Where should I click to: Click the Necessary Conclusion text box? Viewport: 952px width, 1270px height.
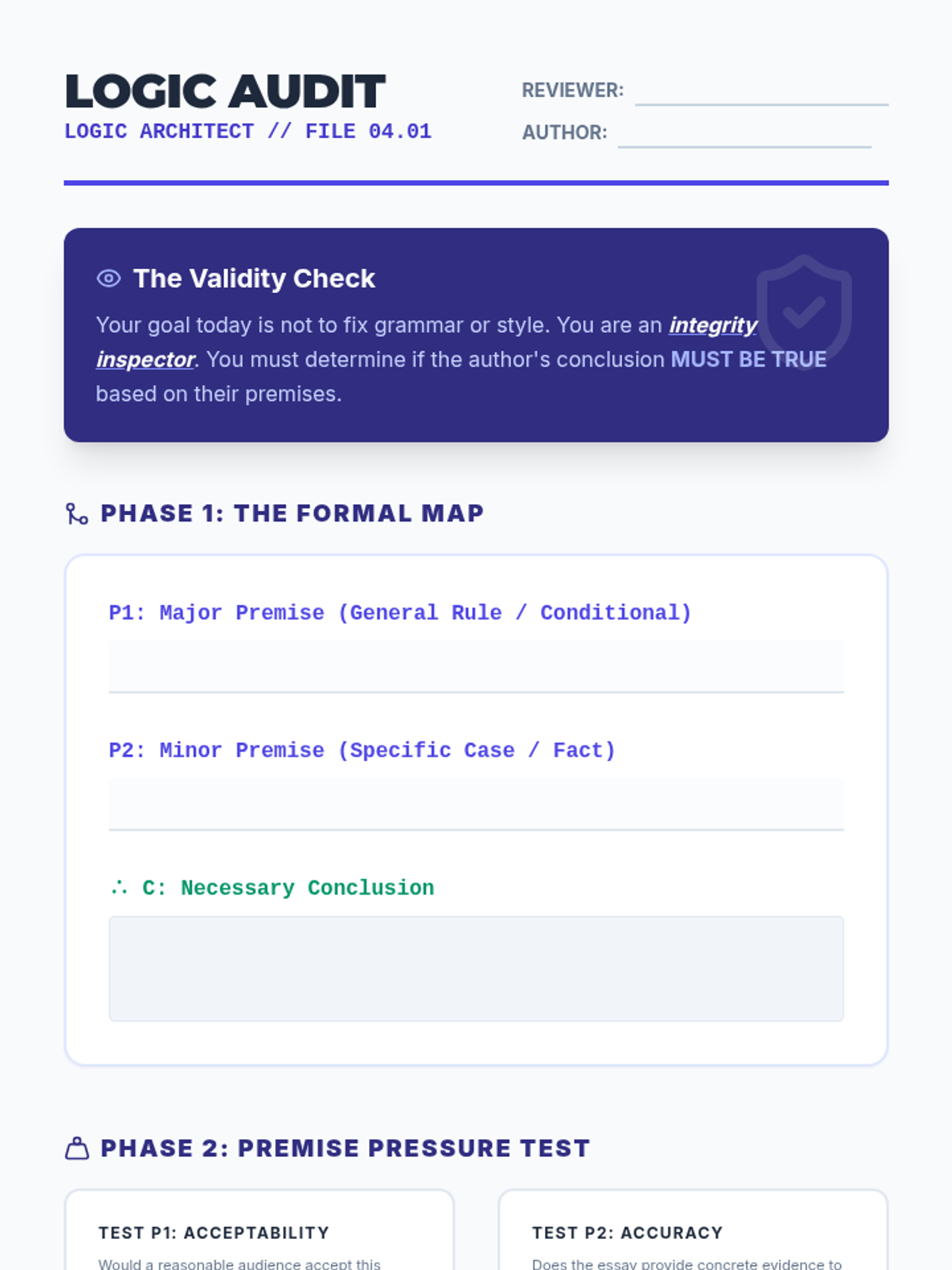point(476,968)
